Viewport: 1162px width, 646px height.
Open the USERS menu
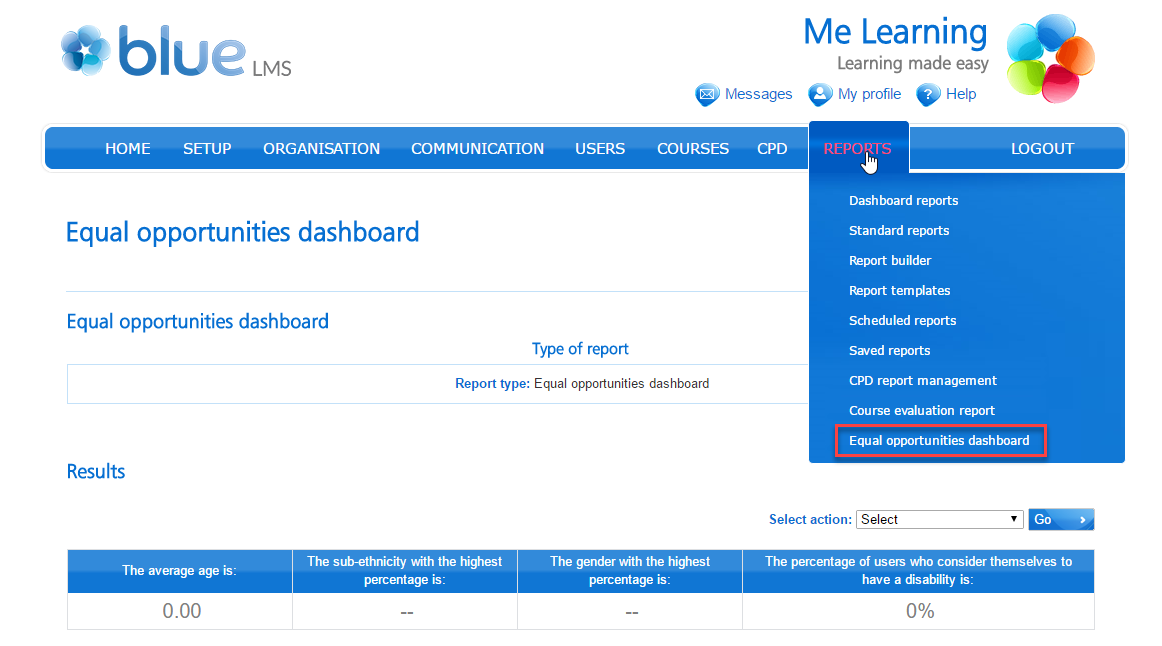600,149
